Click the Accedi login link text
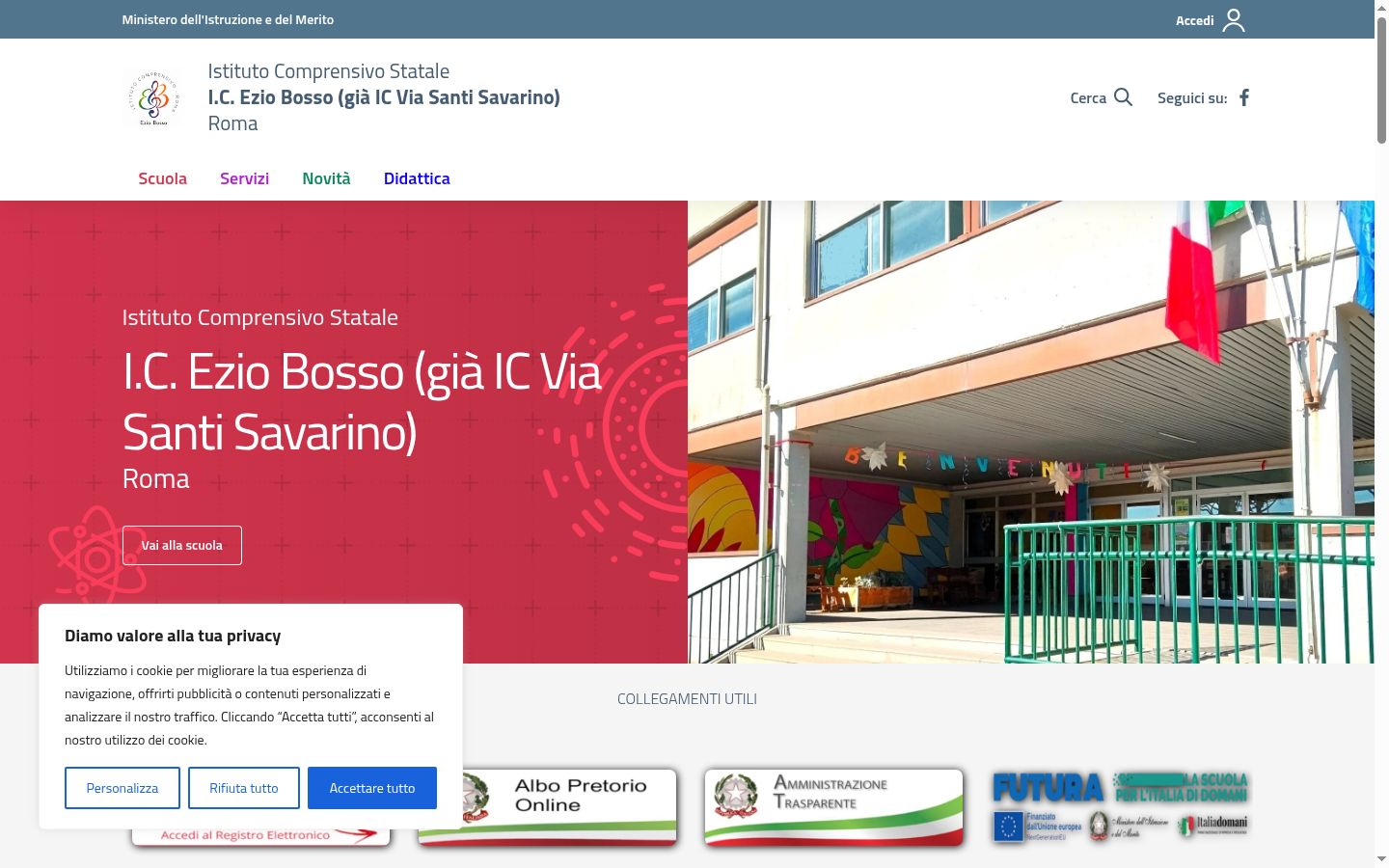Viewport: 1389px width, 868px height. click(x=1194, y=20)
